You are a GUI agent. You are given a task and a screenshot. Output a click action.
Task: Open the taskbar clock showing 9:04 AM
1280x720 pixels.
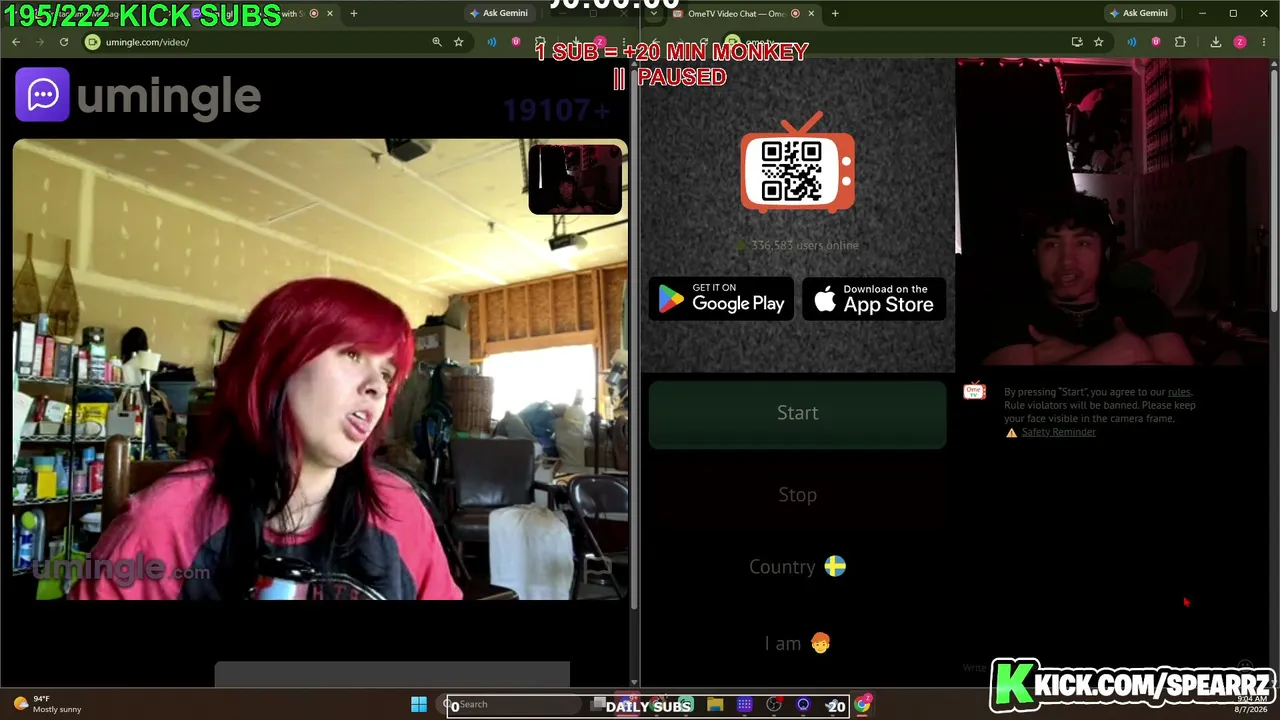click(1250, 705)
